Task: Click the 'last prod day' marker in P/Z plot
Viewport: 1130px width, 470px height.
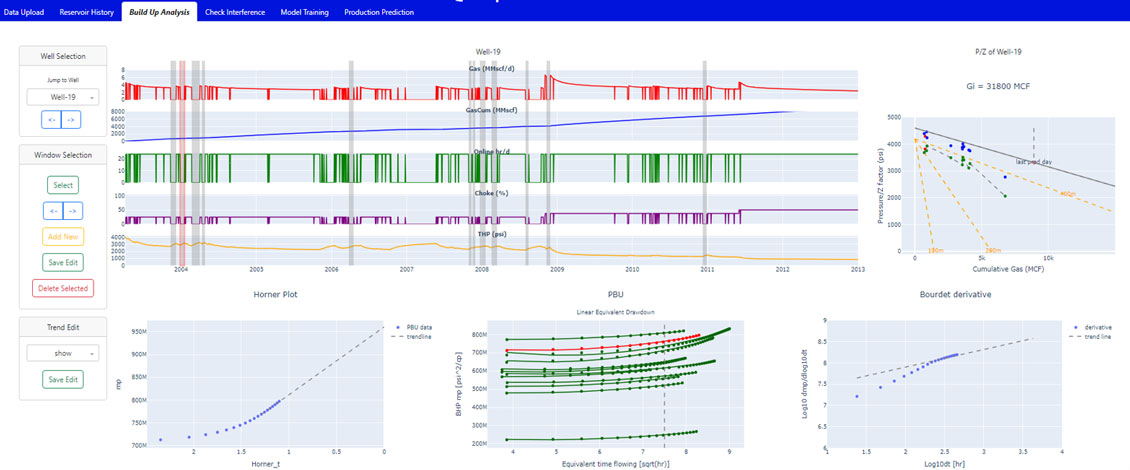Action: [1034, 161]
